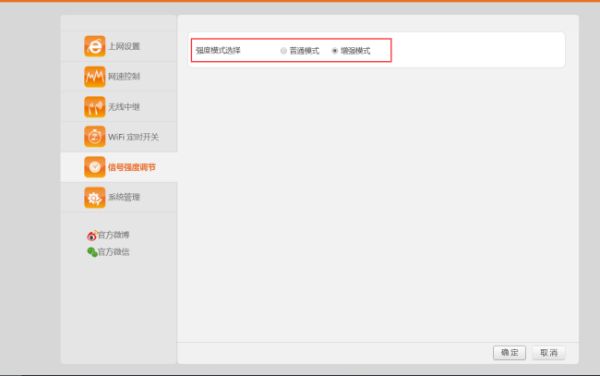Open the 上网设置 menu item
The width and height of the screenshot is (600, 376).
click(x=119, y=46)
